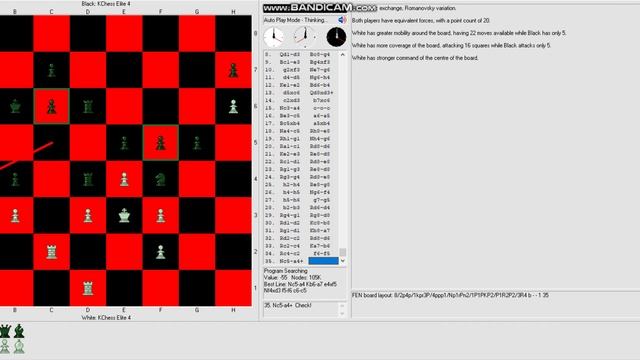Select black move o-o-o in list
The width and height of the screenshot is (640, 360).
click(x=322, y=108)
